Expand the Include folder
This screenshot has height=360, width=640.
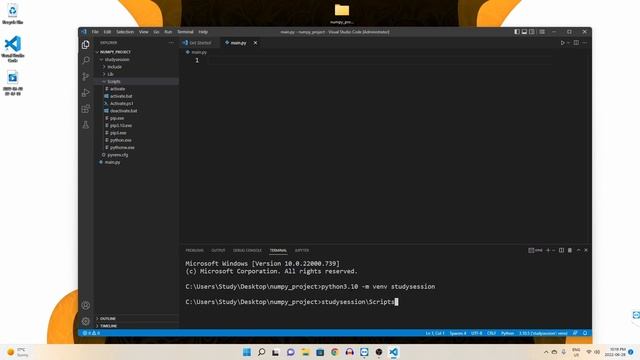pos(137,67)
